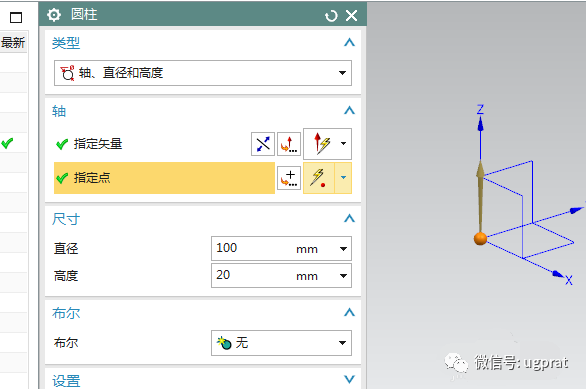
Task: Click the orange origin point in the viewport
Action: pos(480,238)
